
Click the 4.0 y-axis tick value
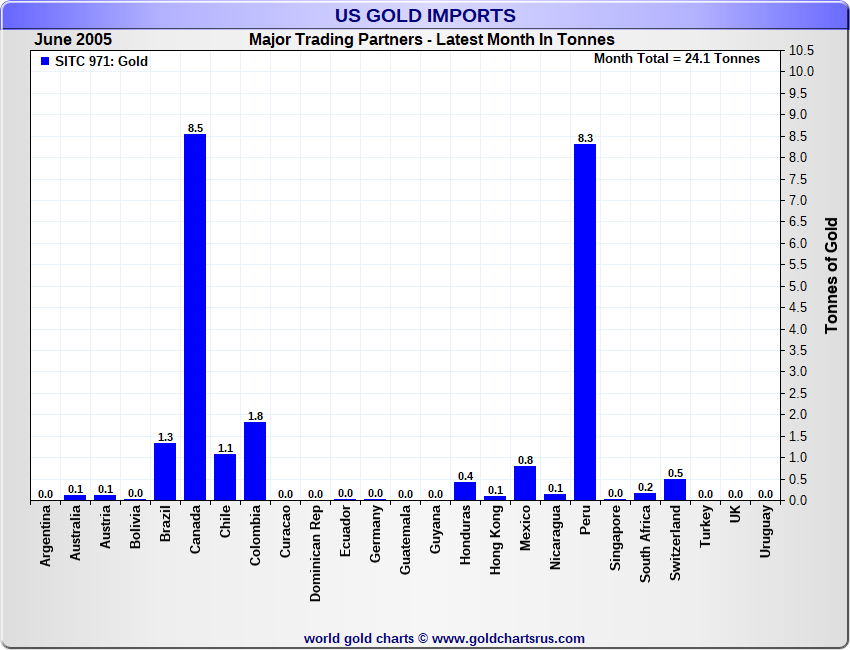pyautogui.click(x=798, y=329)
